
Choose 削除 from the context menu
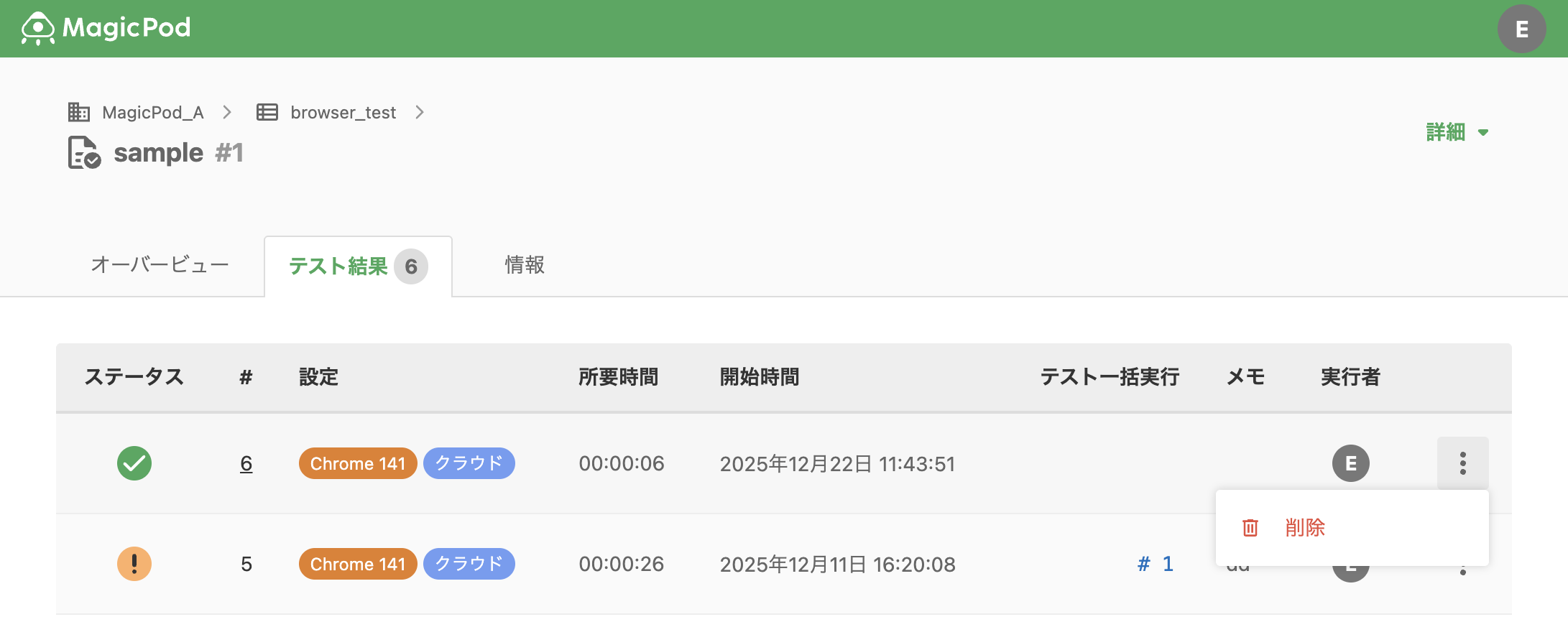pyautogui.click(x=1352, y=528)
